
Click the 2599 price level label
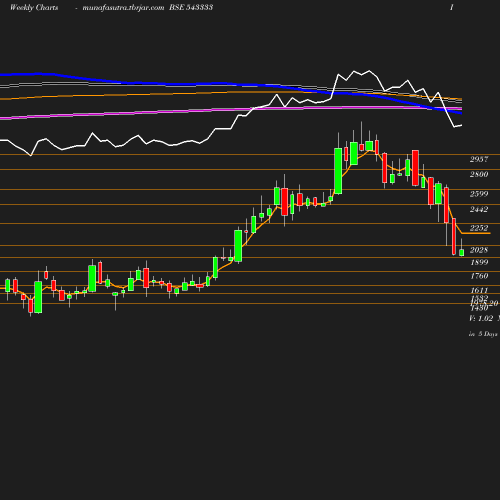[x=479, y=194]
